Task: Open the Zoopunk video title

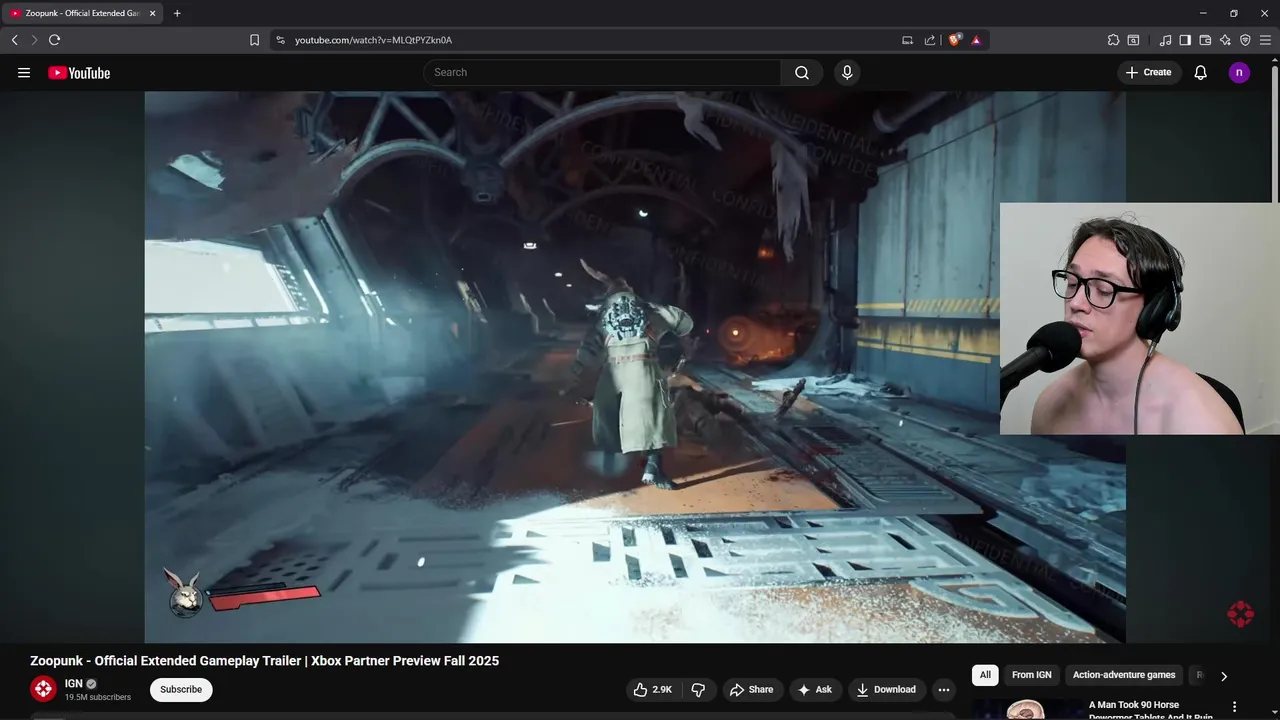Action: tap(264, 660)
